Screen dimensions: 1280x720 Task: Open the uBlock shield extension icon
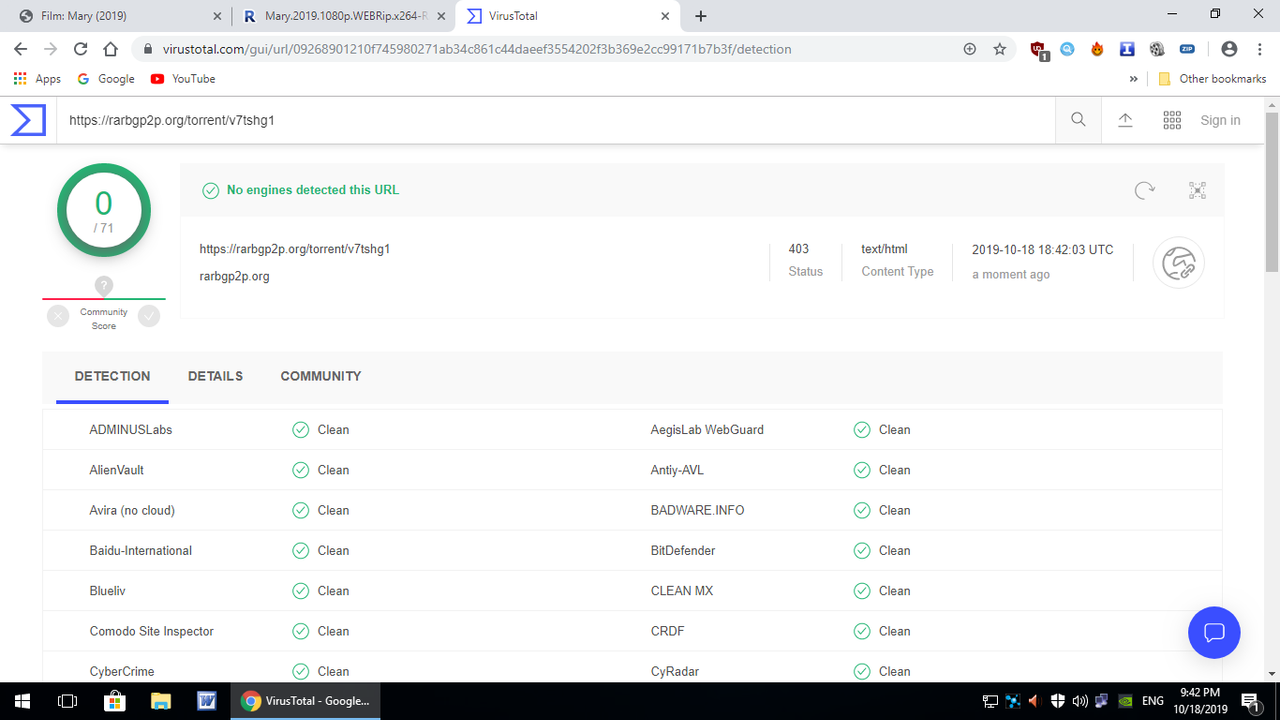(x=1039, y=49)
